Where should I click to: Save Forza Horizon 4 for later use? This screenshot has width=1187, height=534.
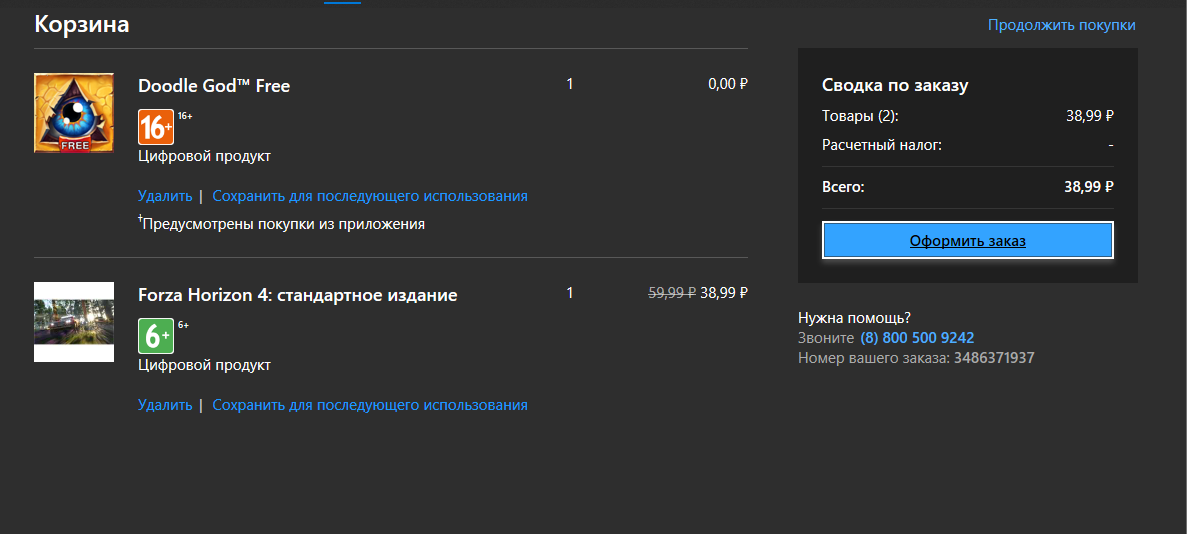tap(370, 404)
